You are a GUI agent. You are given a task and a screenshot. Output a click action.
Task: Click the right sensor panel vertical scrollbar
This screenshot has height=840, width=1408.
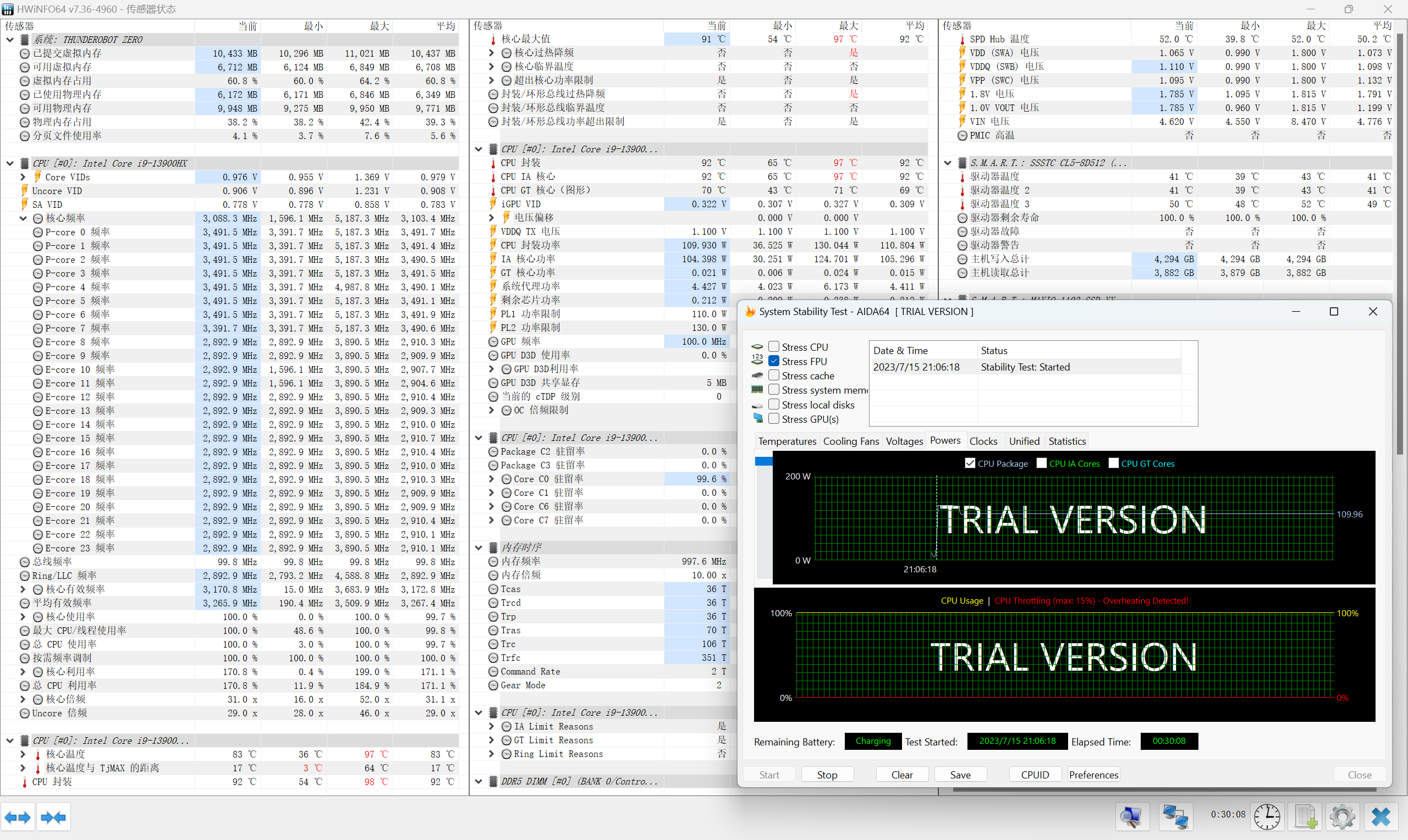point(1400,244)
